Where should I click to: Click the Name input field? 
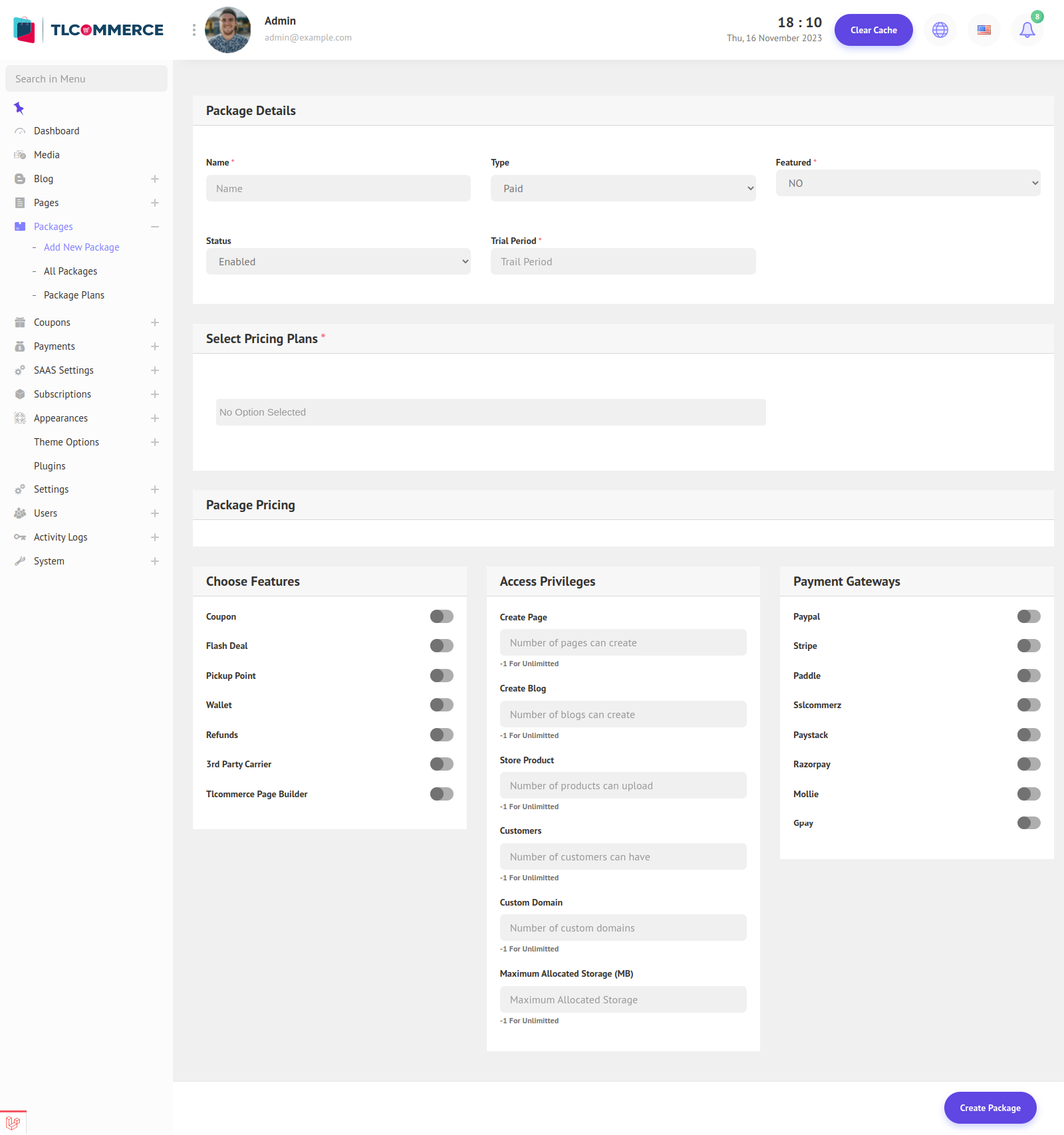[x=338, y=188]
